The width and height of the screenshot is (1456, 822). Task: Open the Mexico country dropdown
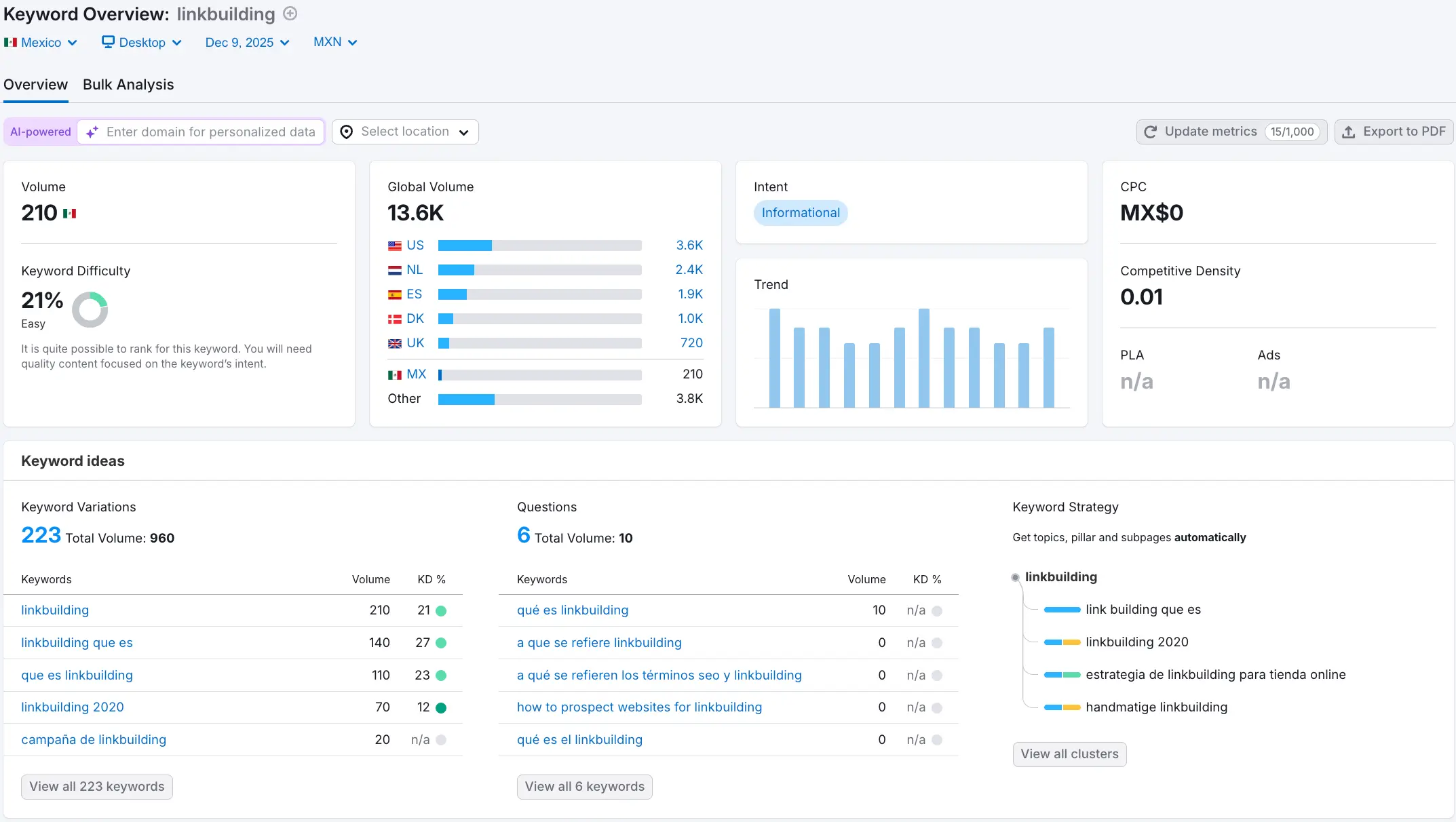click(41, 42)
